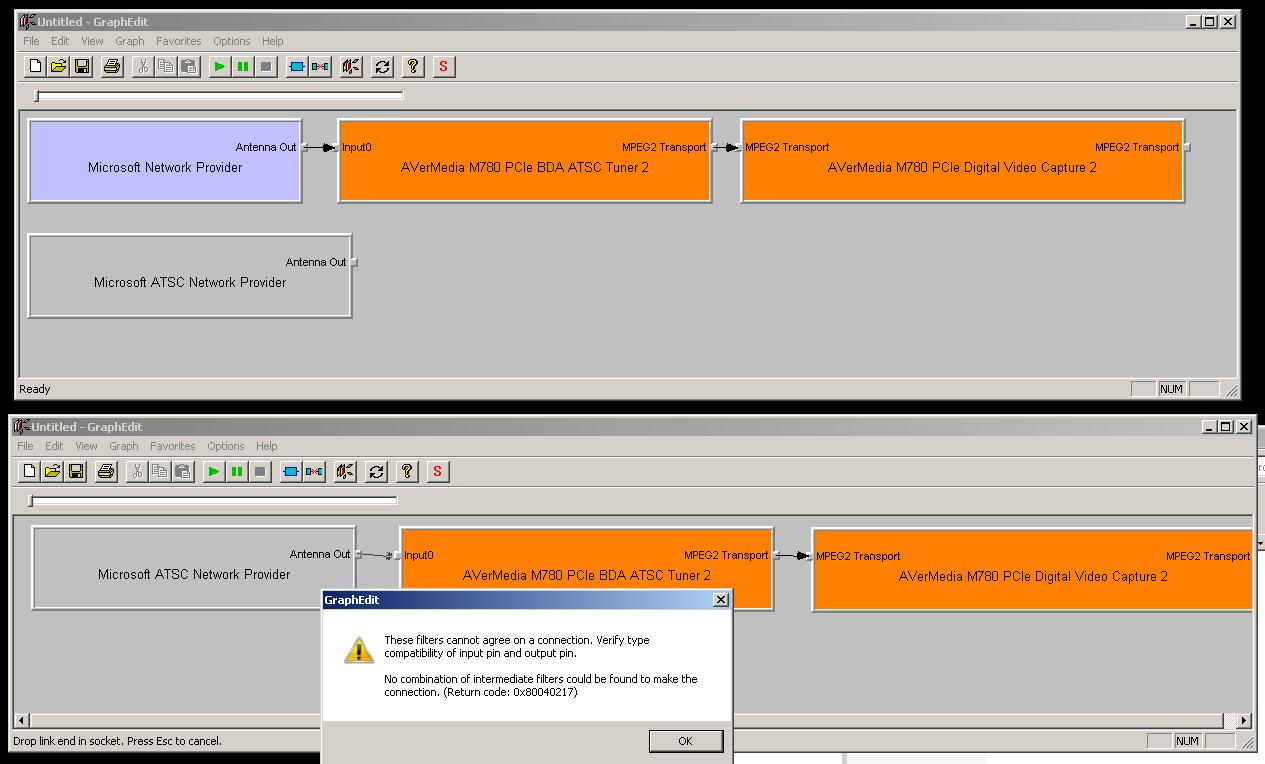Click seek slider thumb in upper GraphEdit window
The height and width of the screenshot is (764, 1265).
point(37,96)
